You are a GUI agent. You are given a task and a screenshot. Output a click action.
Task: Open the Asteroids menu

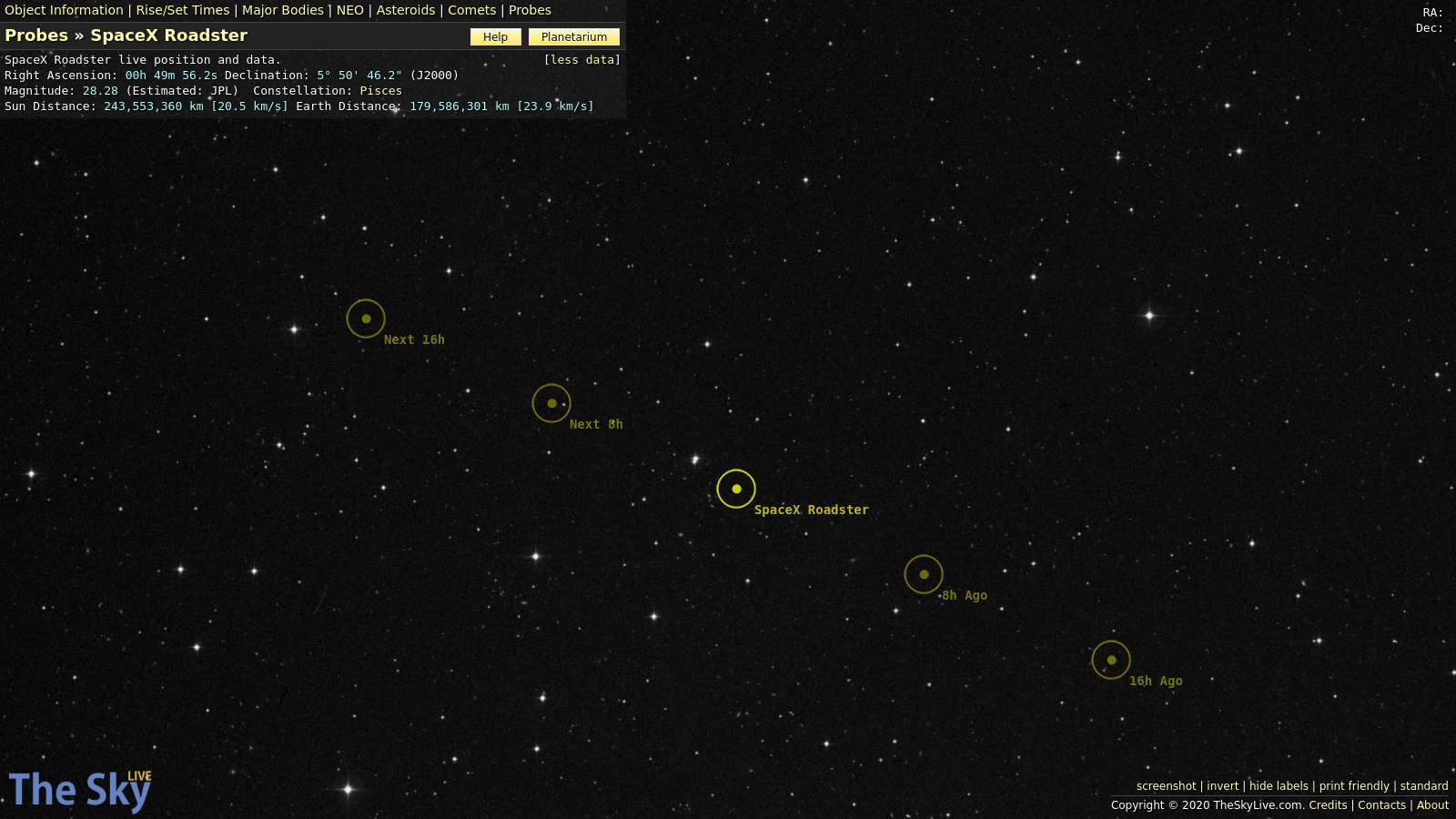406,10
